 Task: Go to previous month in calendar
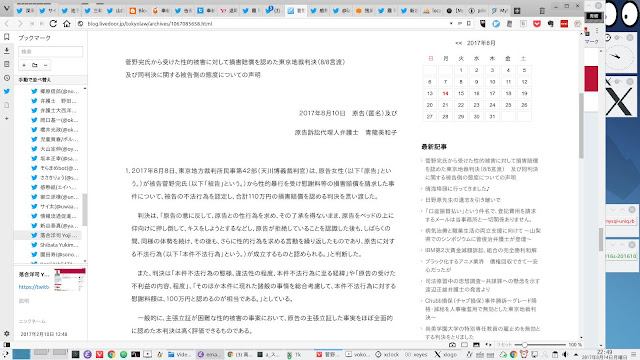click(x=458, y=43)
